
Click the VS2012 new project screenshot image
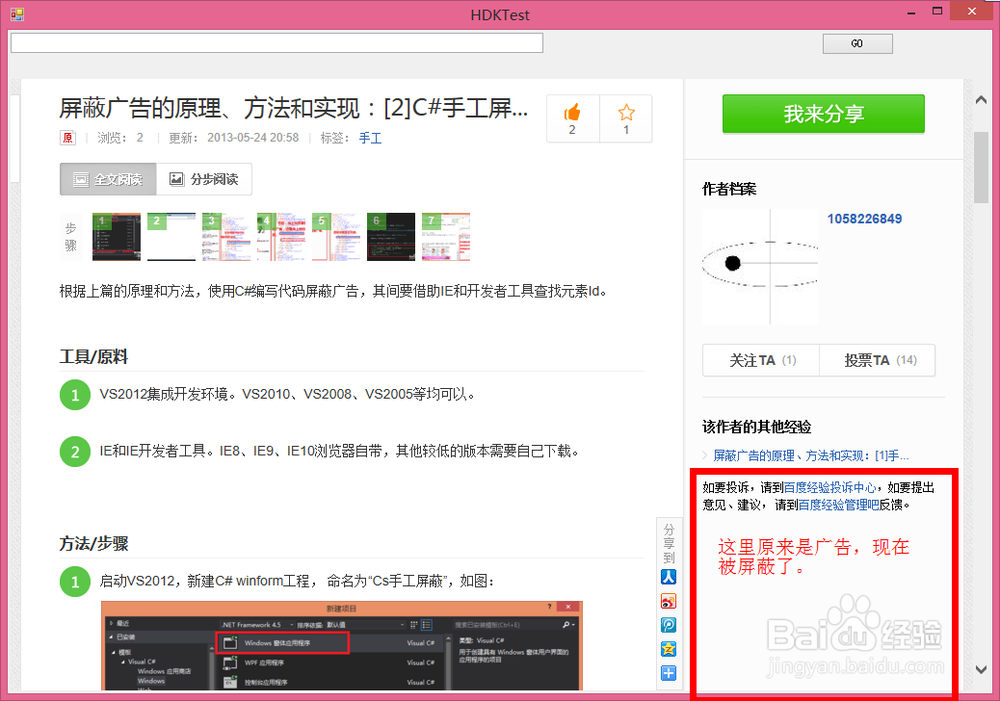tap(342, 646)
